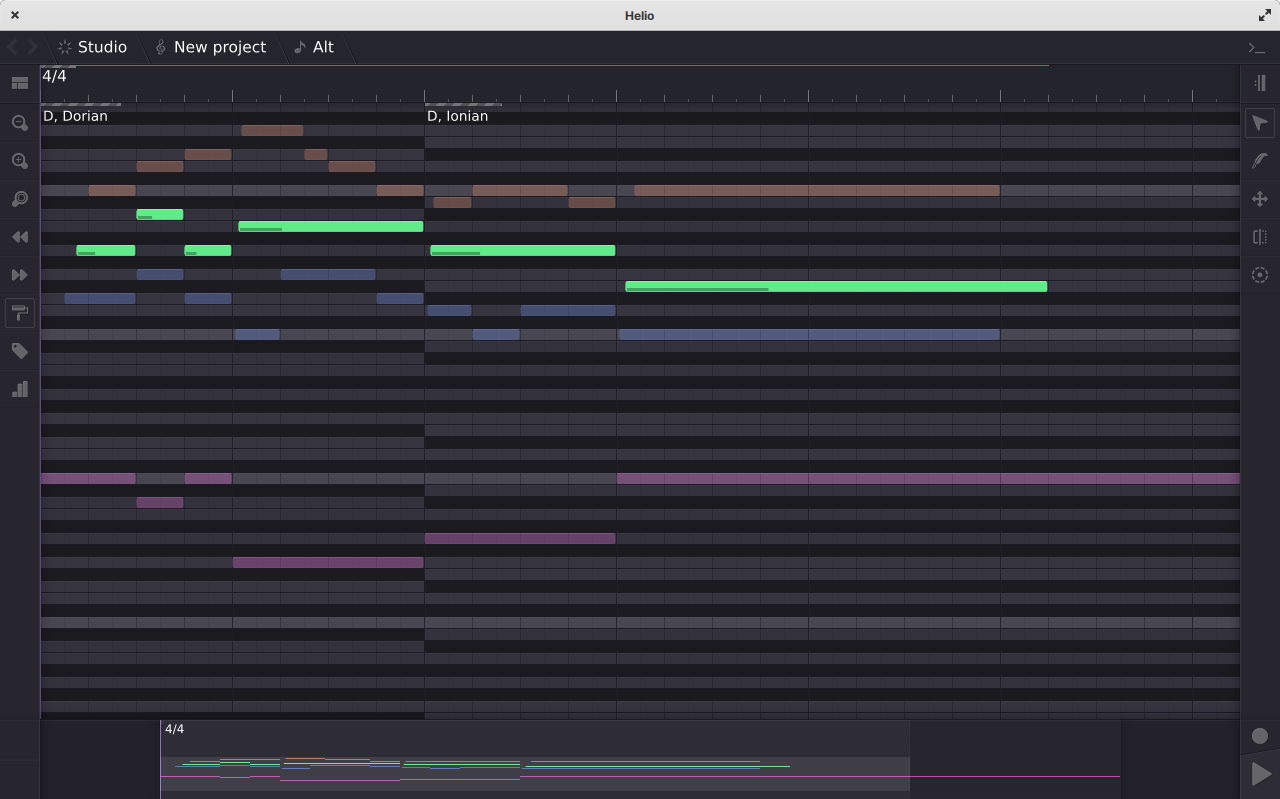1280x799 pixels.
Task: Select the pen edit mode icon
Action: 1260,161
